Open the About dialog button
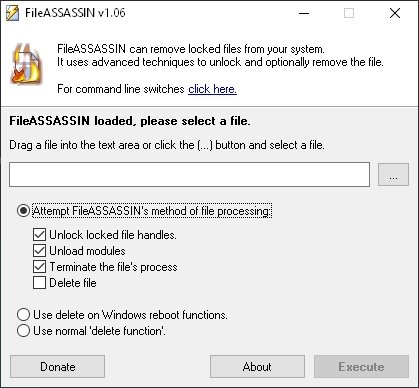This screenshot has height=388, width=419. tap(257, 367)
